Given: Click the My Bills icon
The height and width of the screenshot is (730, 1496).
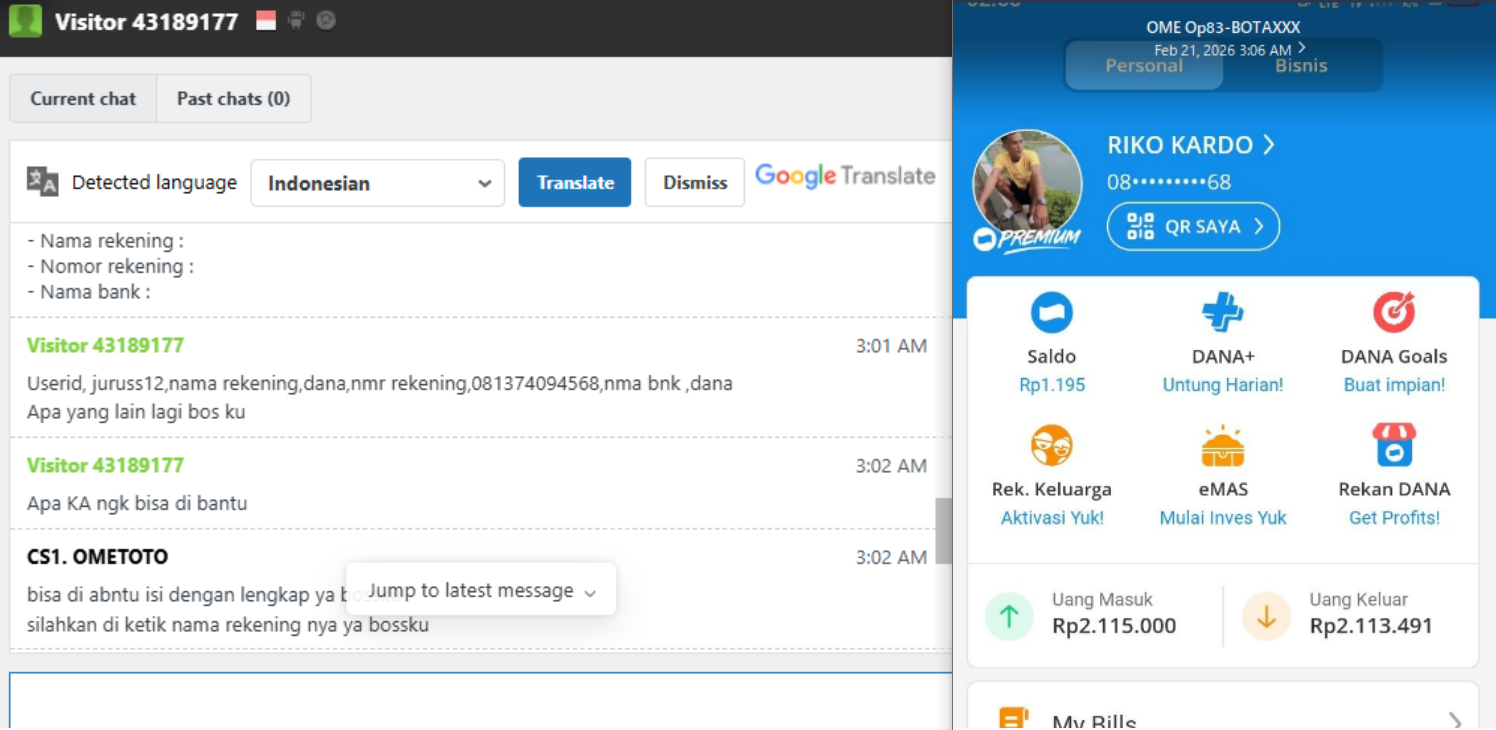Looking at the screenshot, I should 1014,719.
